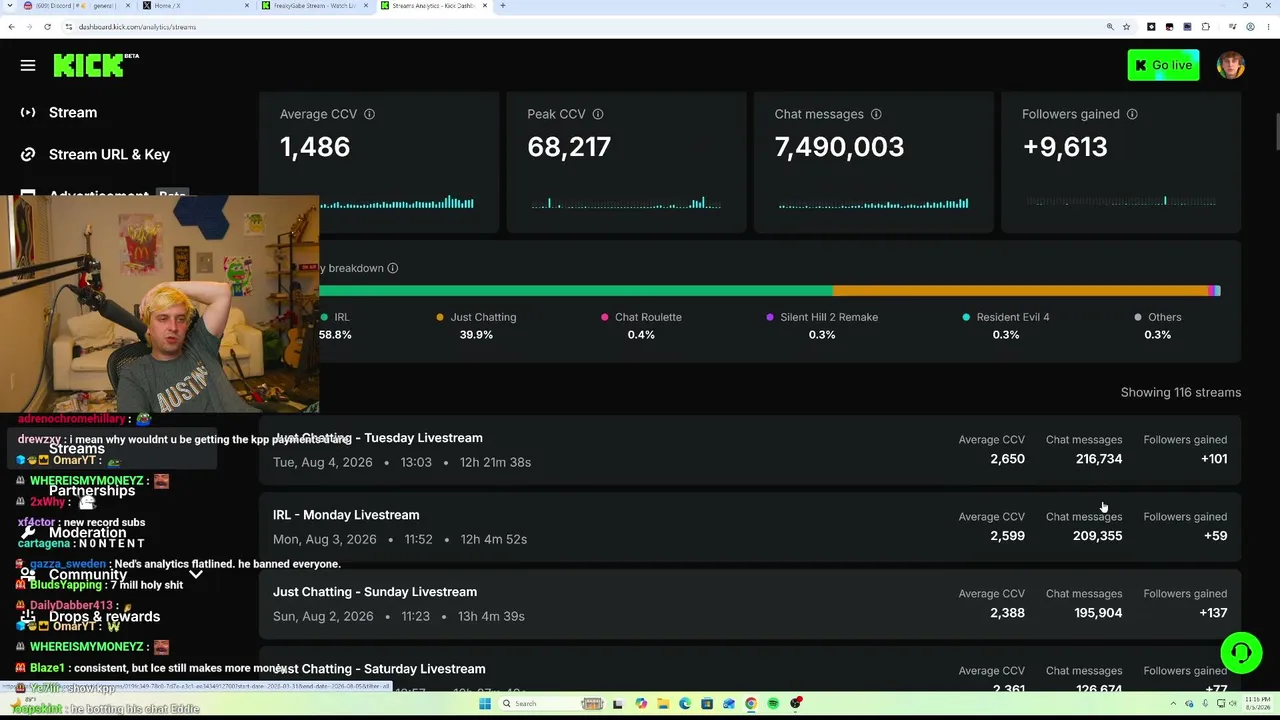
Task: Open Google Chrome from the taskbar
Action: (x=751, y=704)
